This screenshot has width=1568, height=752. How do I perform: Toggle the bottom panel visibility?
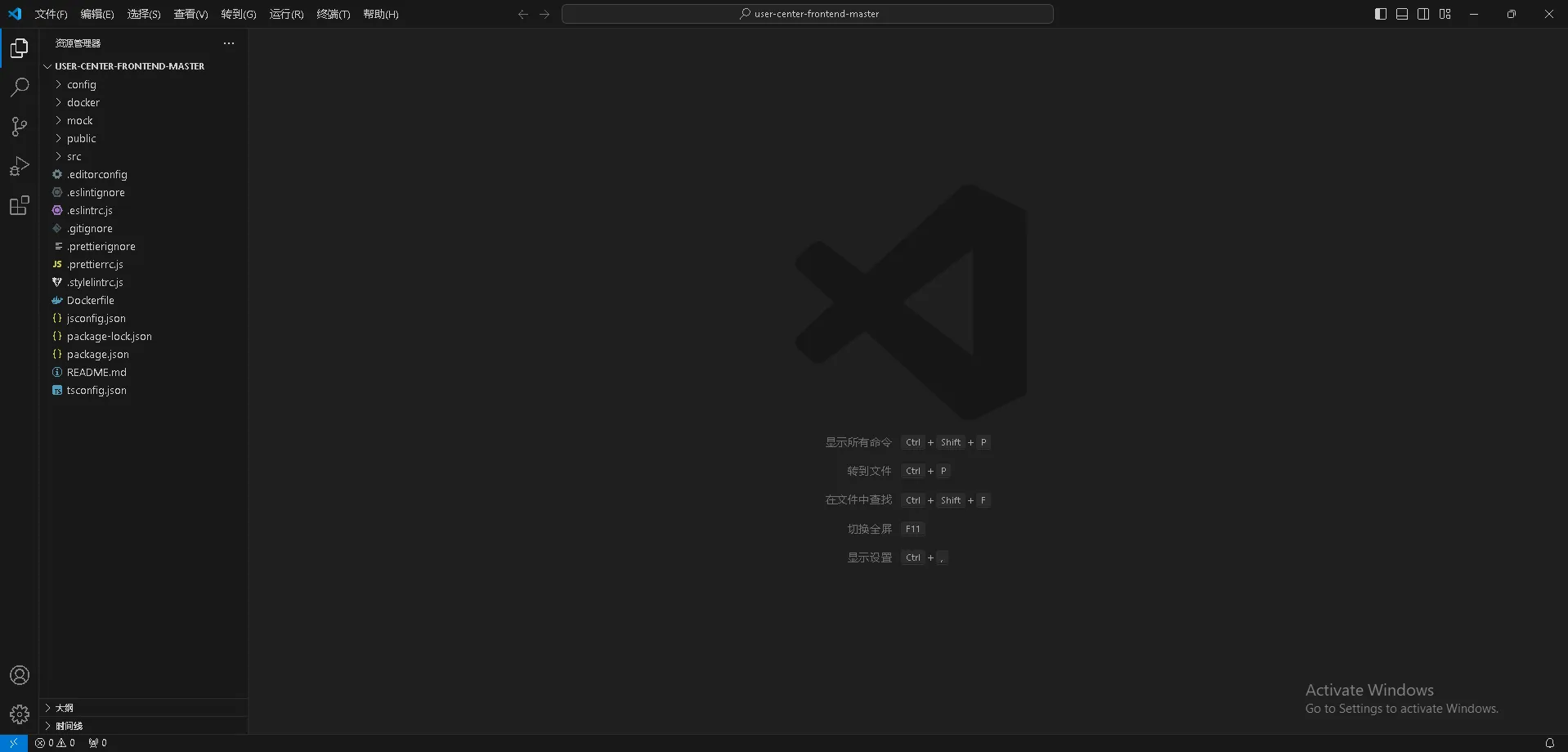(x=1402, y=14)
